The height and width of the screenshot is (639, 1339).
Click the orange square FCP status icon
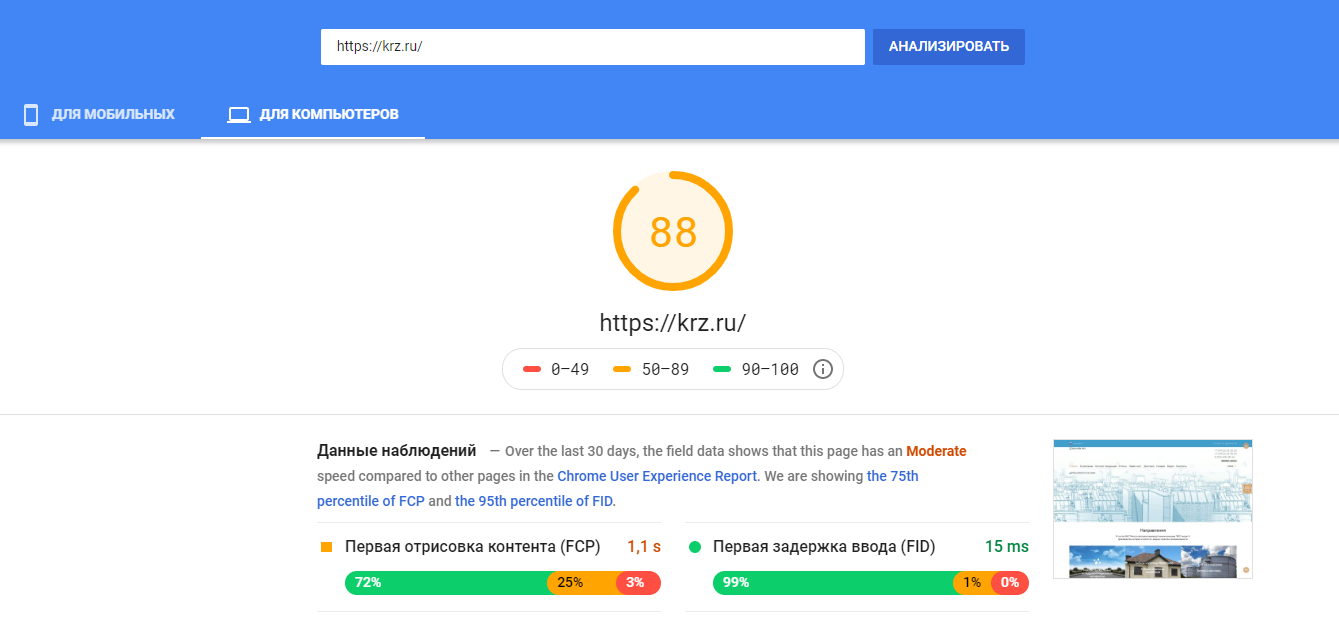pyautogui.click(x=326, y=547)
